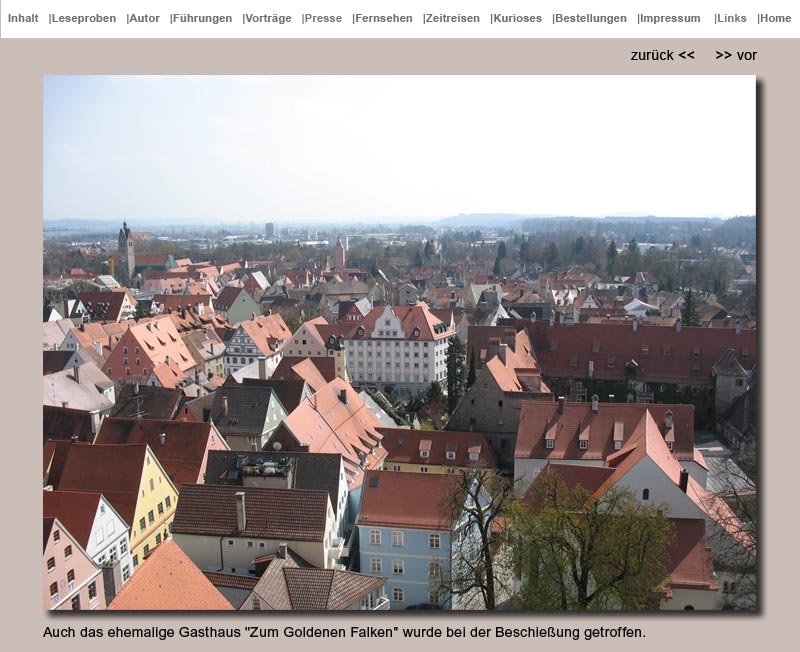Click the old town rooftop photo
The image size is (800, 652).
(x=399, y=342)
